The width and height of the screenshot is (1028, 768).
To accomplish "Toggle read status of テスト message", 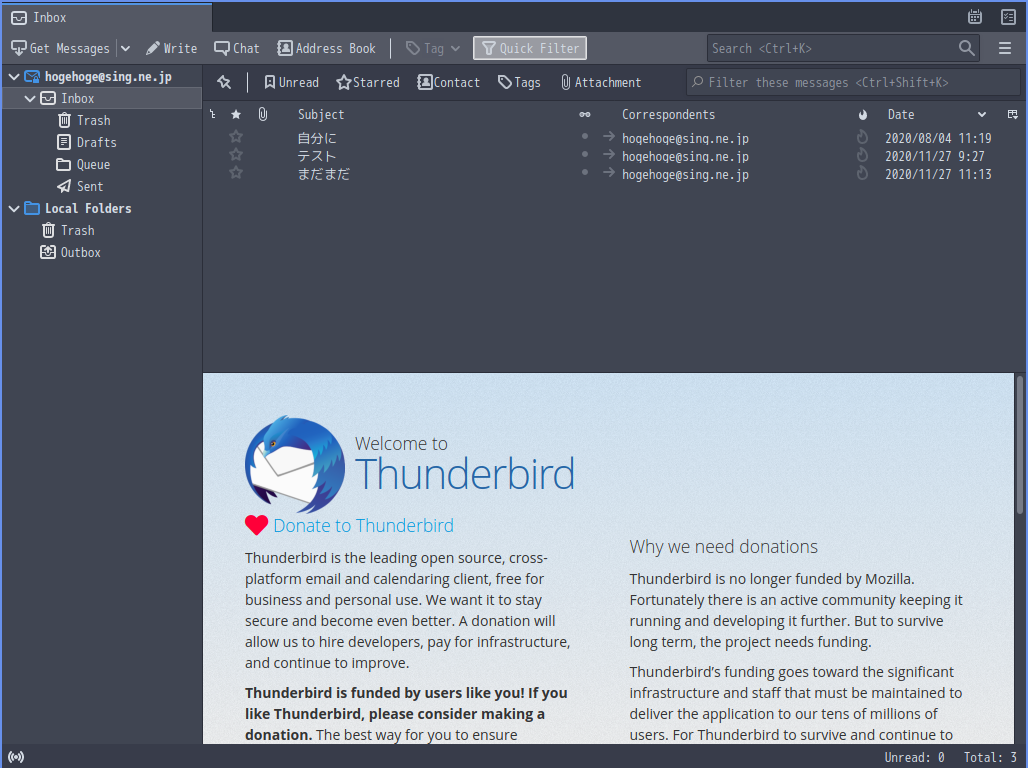I will point(585,154).
